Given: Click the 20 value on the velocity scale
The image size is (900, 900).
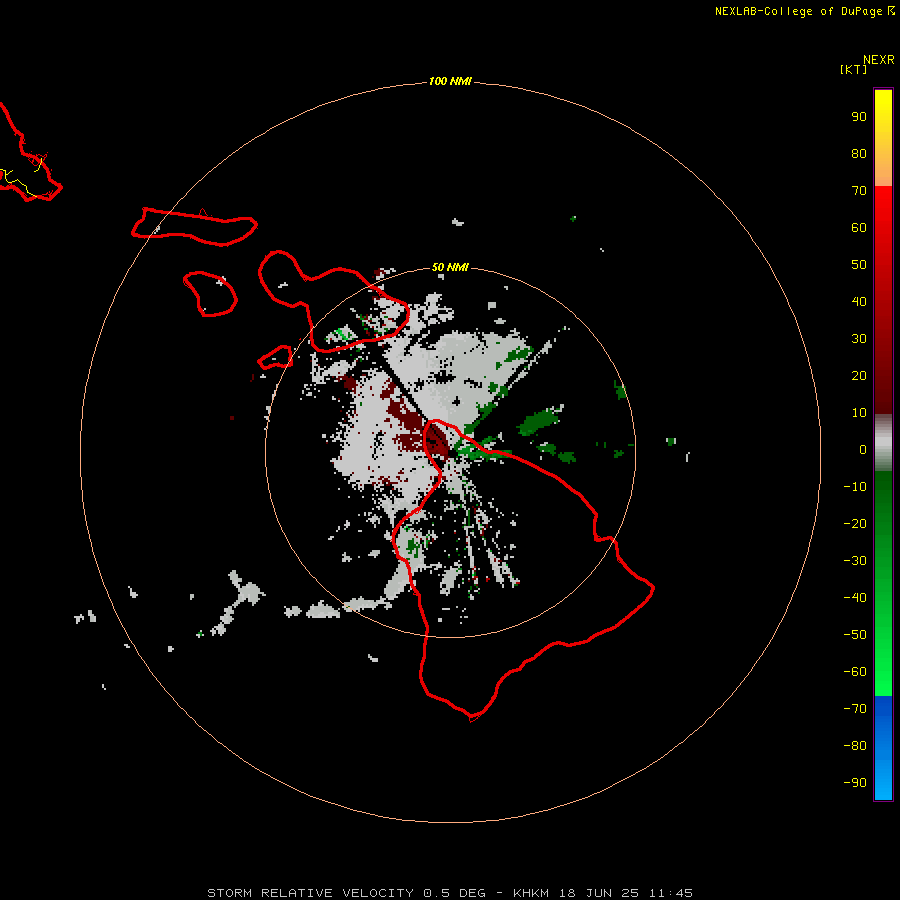Looking at the screenshot, I should coord(859,376).
